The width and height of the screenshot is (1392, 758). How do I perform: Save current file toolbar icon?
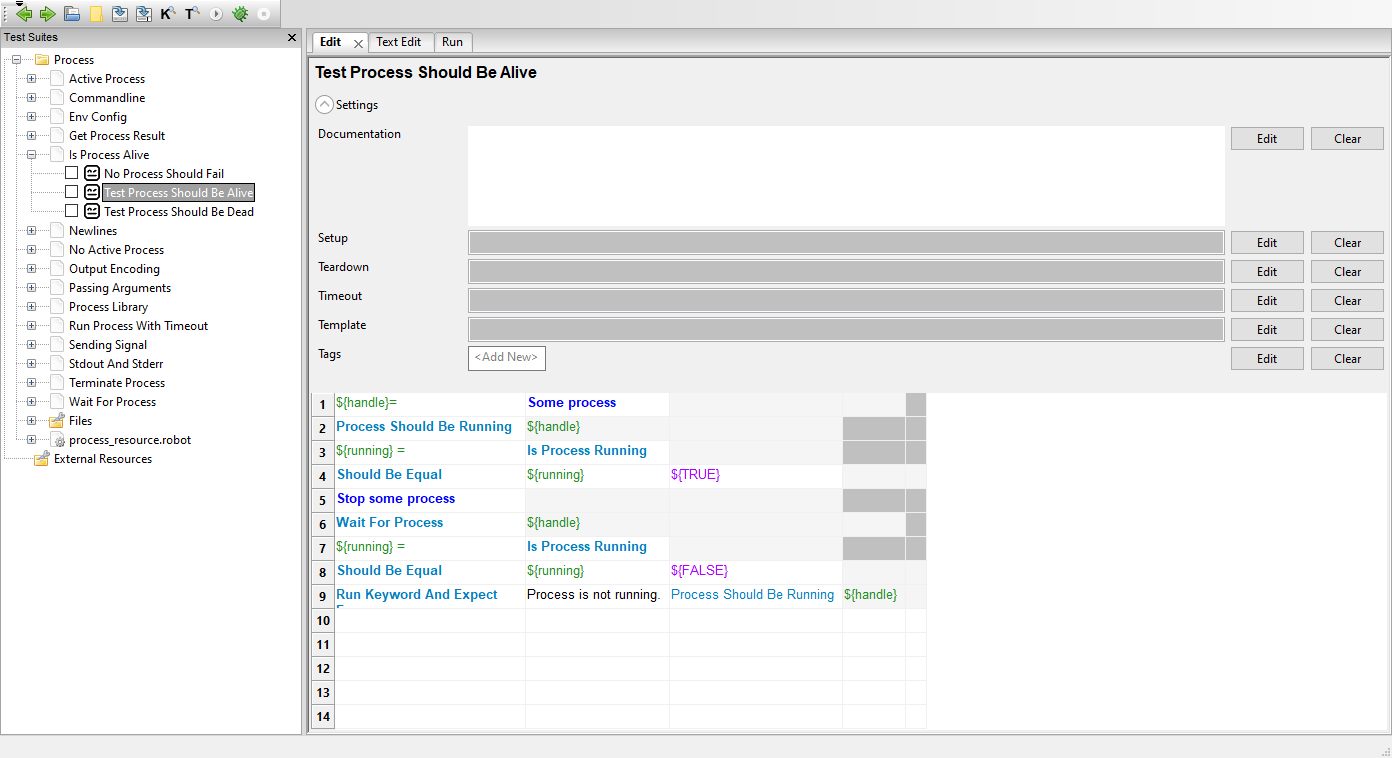click(120, 14)
